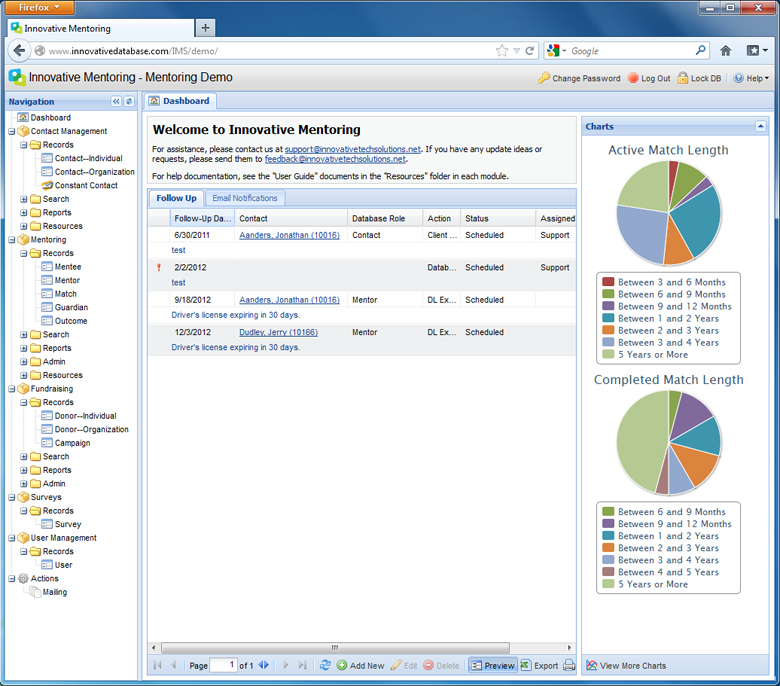Open Aanders, Jonathan link in 6/30/2011 row
The width and height of the screenshot is (780, 686).
click(290, 235)
